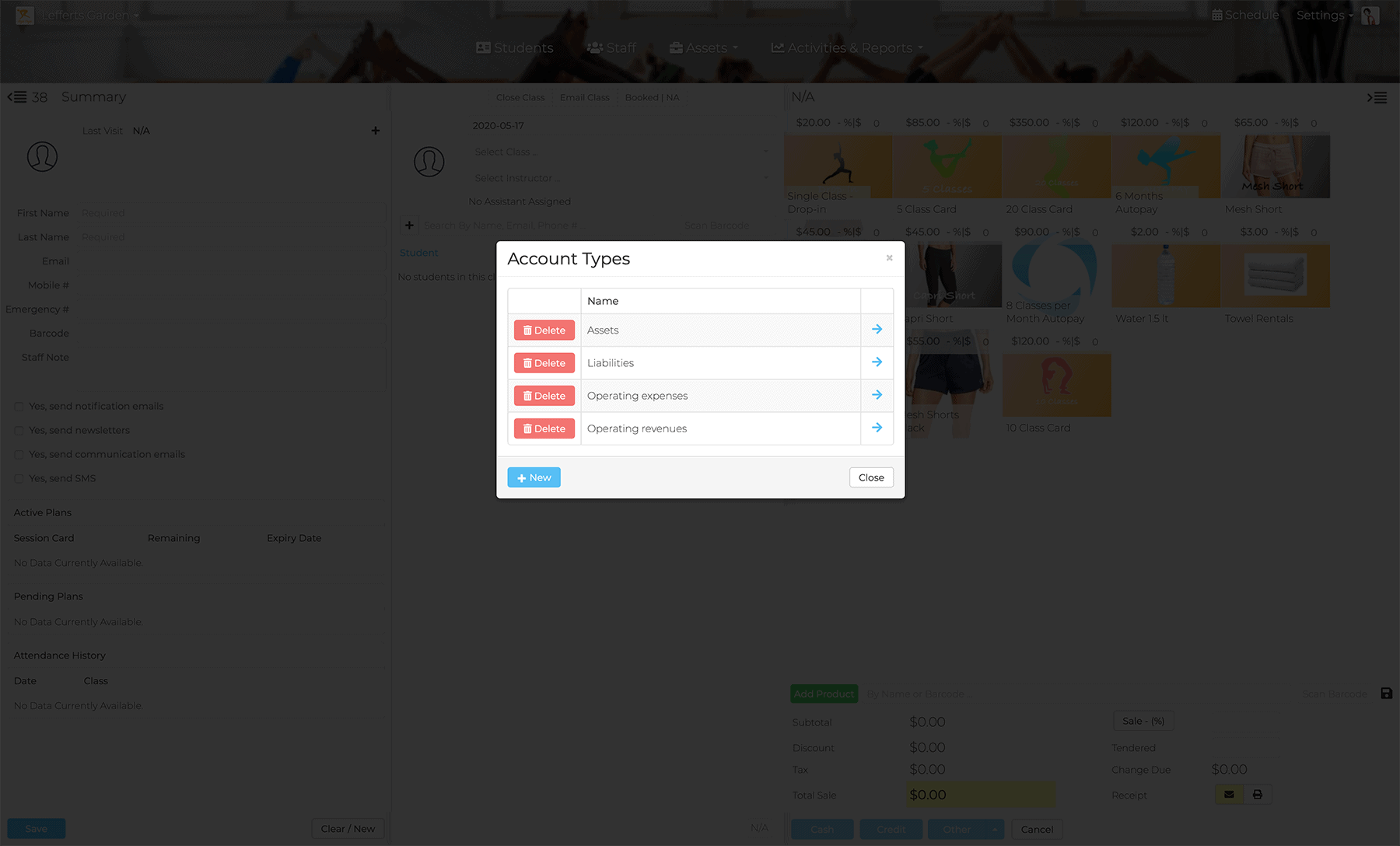This screenshot has height=846, width=1400.
Task: Click the Add Product button
Action: click(x=824, y=694)
